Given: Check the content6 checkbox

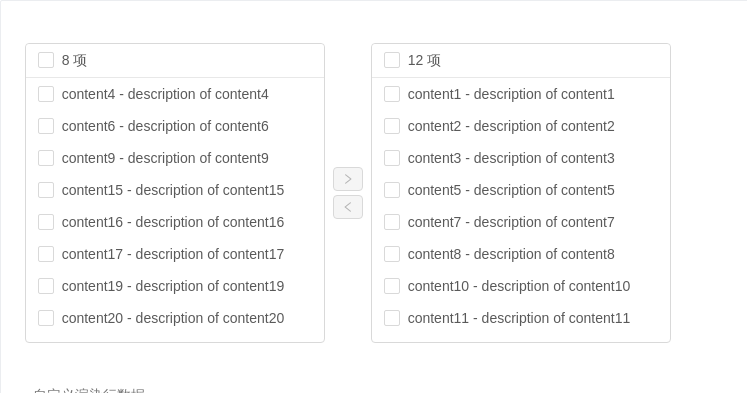Looking at the screenshot, I should click(x=46, y=126).
